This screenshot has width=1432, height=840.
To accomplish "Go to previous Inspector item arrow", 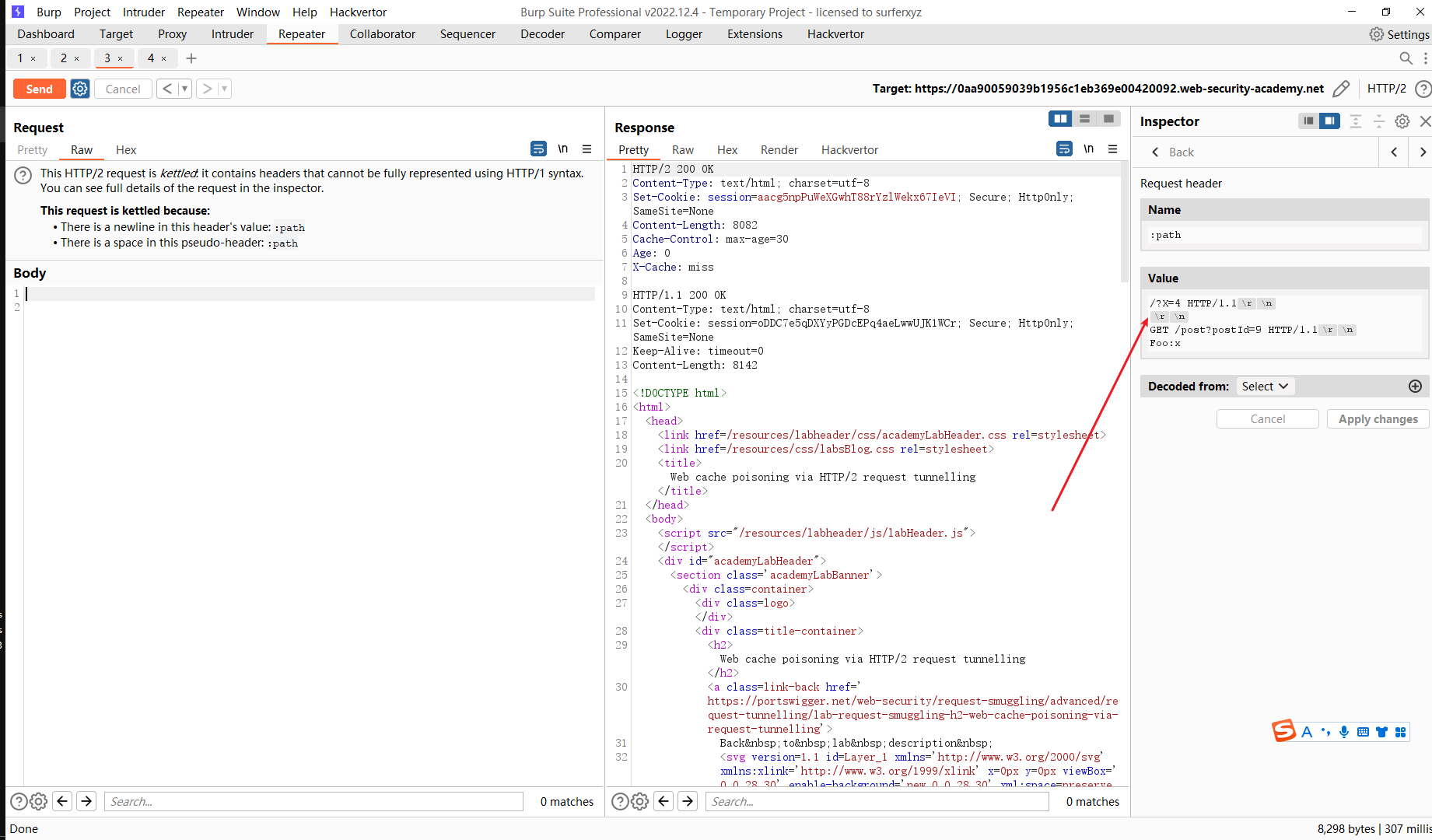I will coord(1394,152).
